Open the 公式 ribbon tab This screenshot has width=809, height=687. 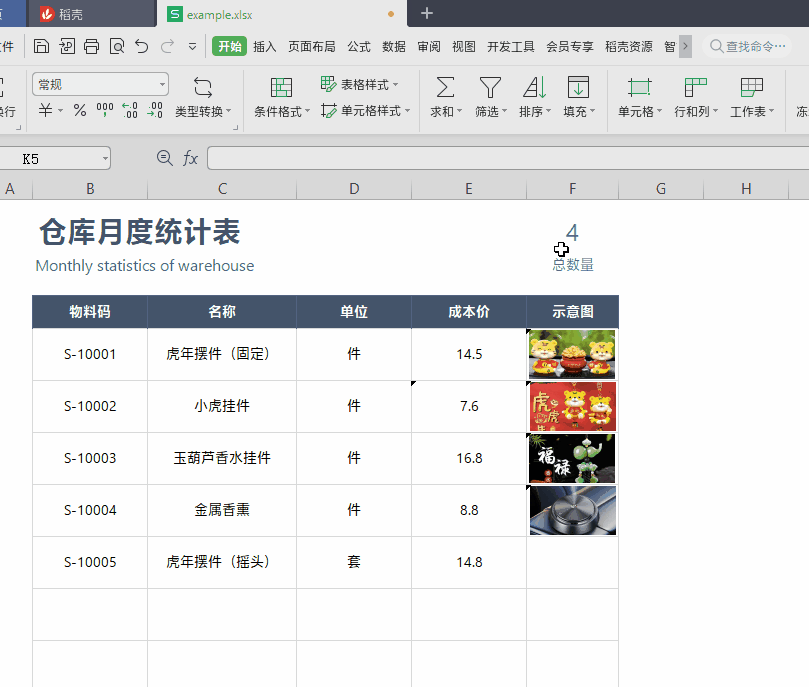pos(359,46)
